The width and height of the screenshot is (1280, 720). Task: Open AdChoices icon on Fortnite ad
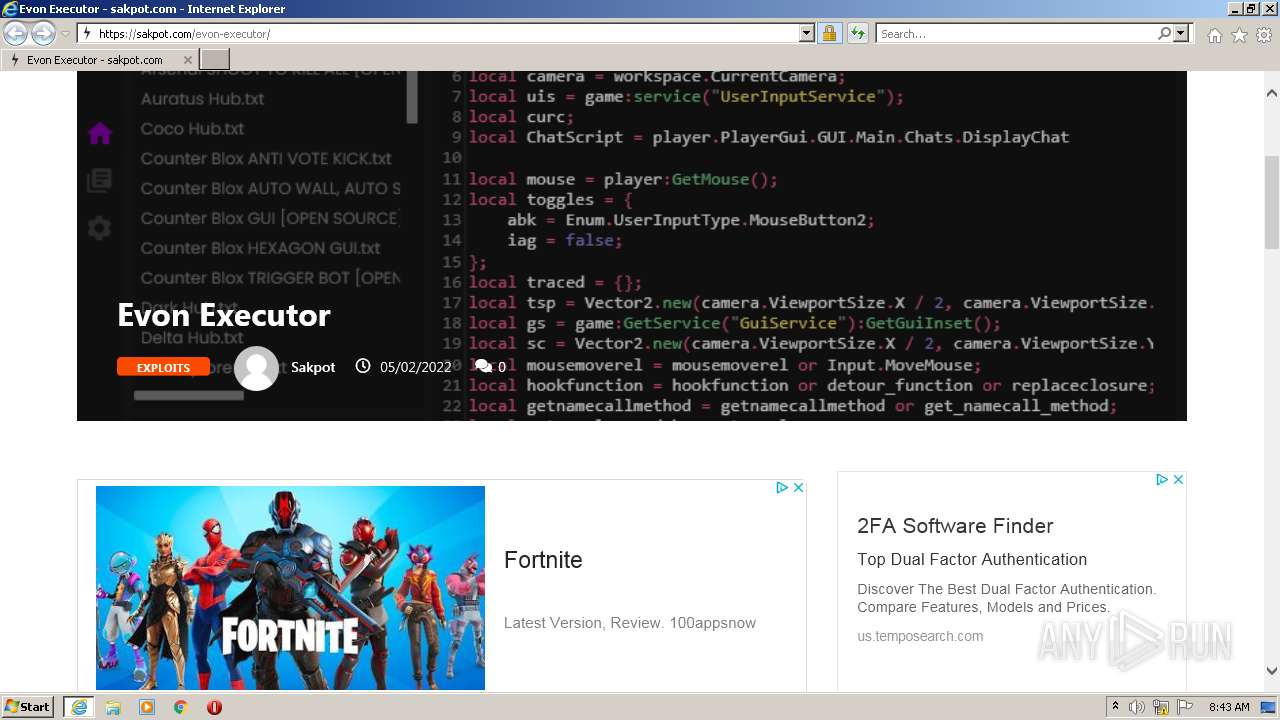[783, 488]
